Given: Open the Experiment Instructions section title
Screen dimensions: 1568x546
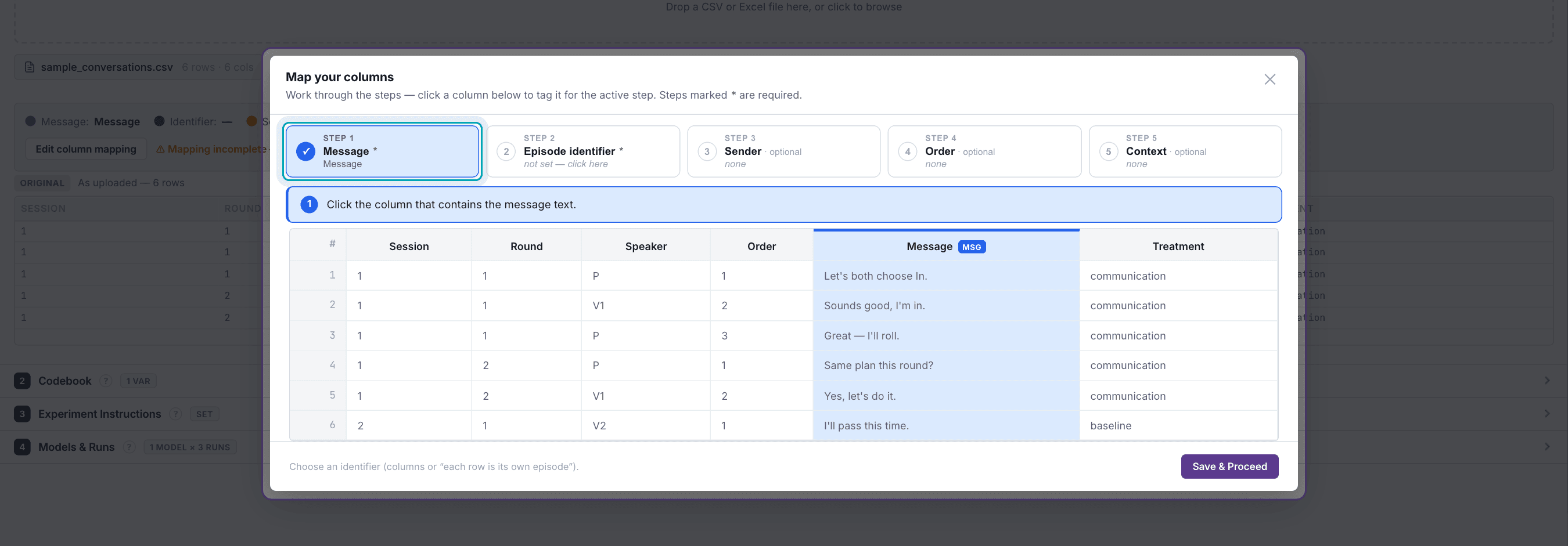Looking at the screenshot, I should [x=99, y=414].
